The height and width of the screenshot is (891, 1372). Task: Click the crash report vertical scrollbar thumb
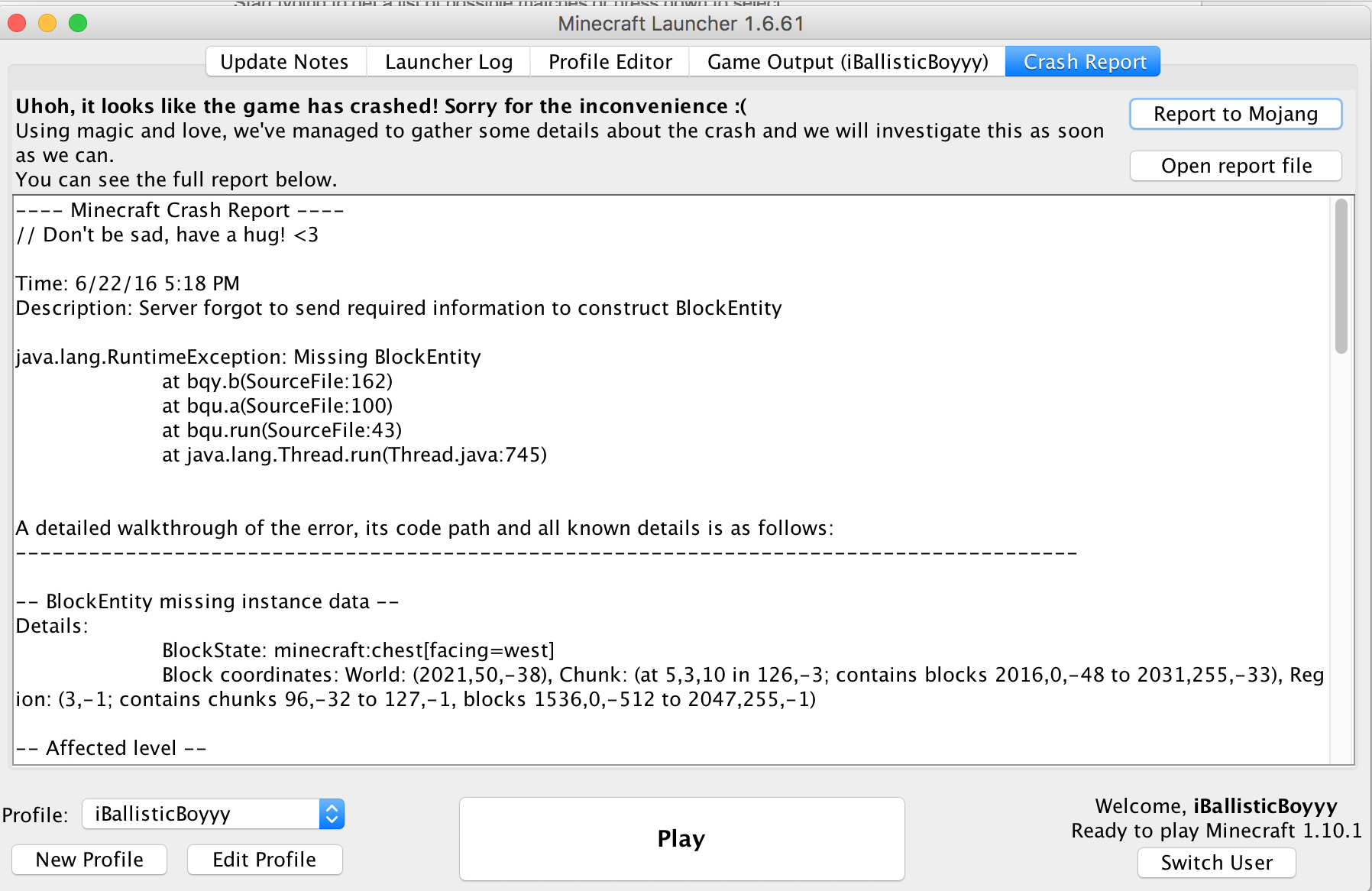[1341, 275]
